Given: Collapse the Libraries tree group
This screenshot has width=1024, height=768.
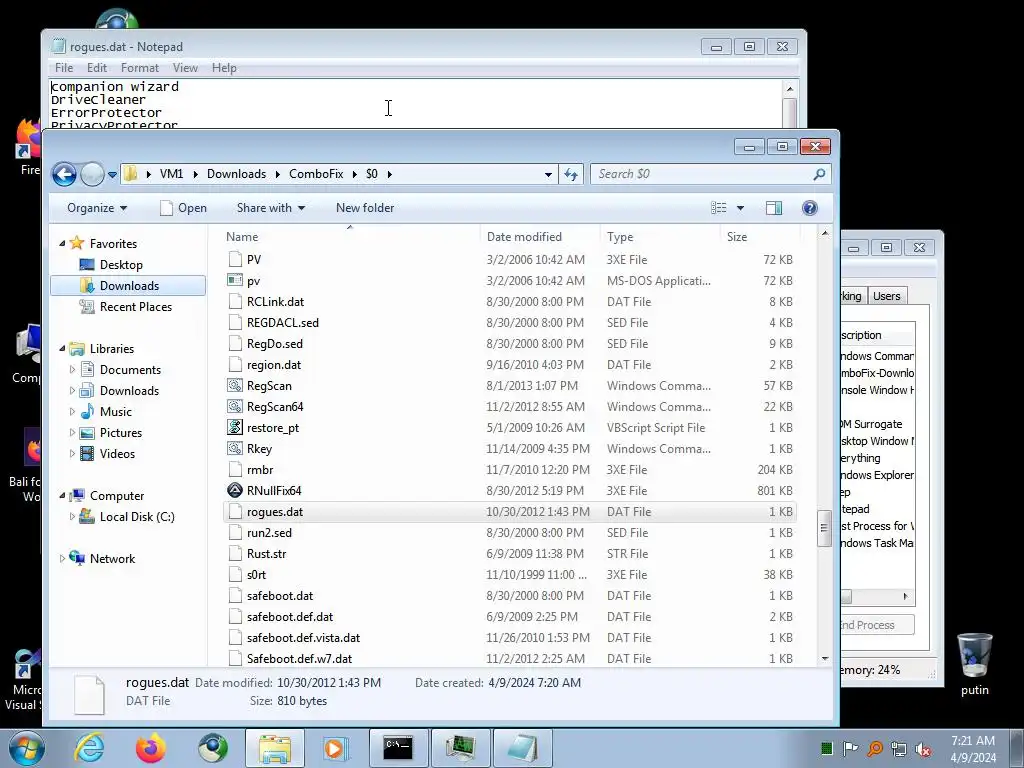Looking at the screenshot, I should click(62, 349).
